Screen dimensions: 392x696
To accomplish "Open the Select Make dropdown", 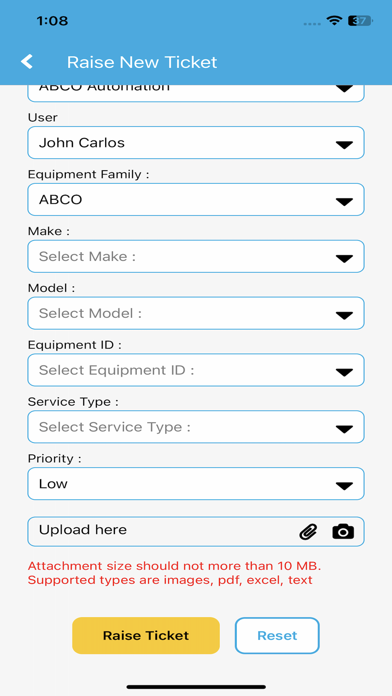I will 196,256.
